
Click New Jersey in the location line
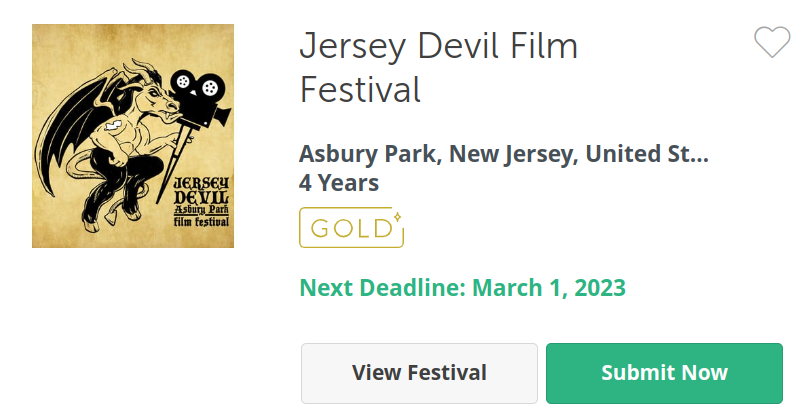tap(514, 154)
